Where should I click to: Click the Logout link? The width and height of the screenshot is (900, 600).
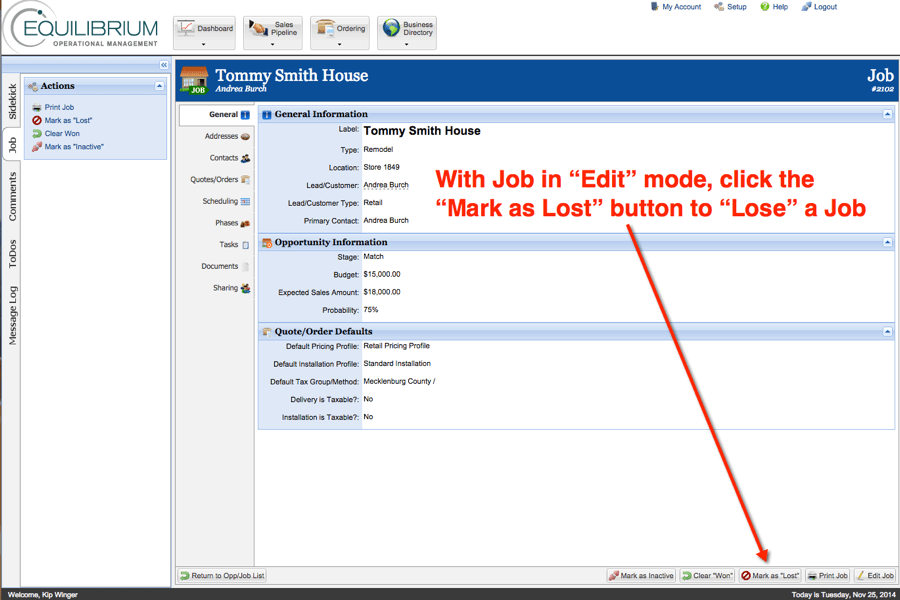point(819,7)
